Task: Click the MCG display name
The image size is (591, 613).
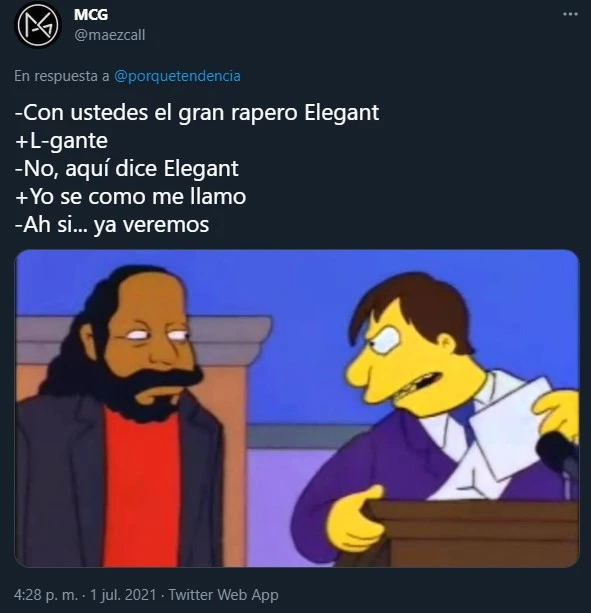Action: point(91,15)
